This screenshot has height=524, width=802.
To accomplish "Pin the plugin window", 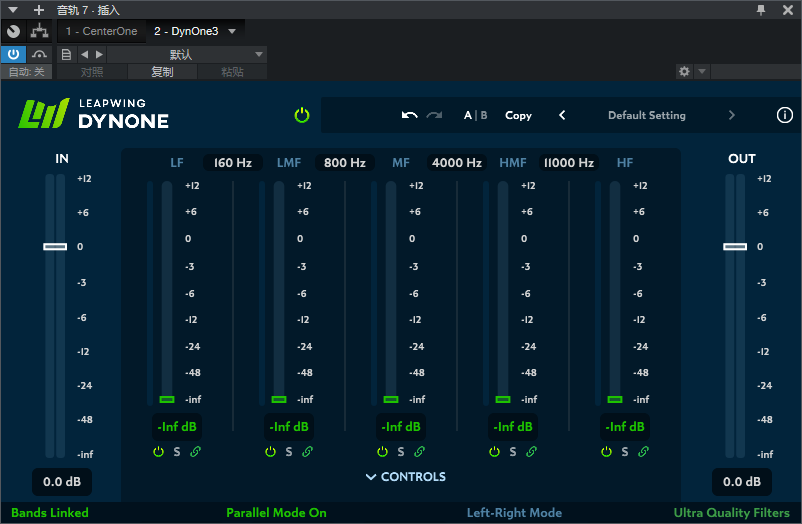I will click(x=761, y=10).
